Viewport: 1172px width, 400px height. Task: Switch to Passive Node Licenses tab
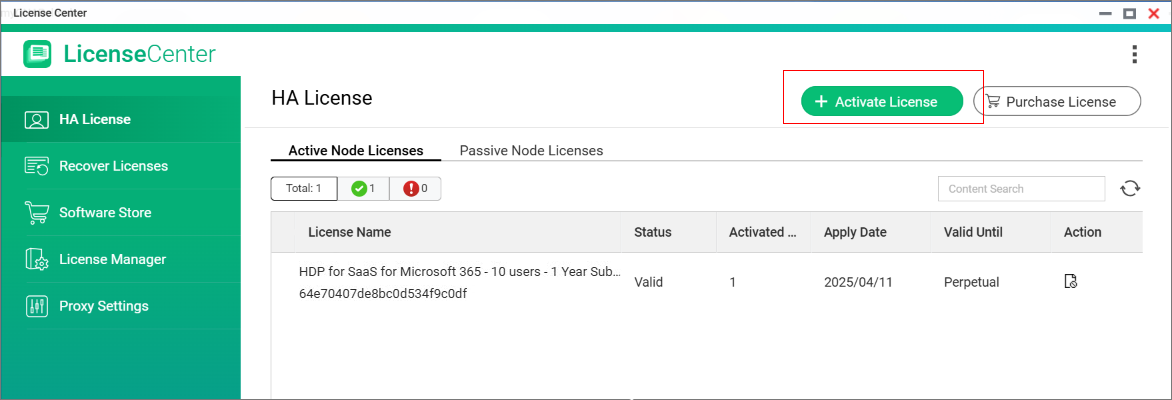531,151
